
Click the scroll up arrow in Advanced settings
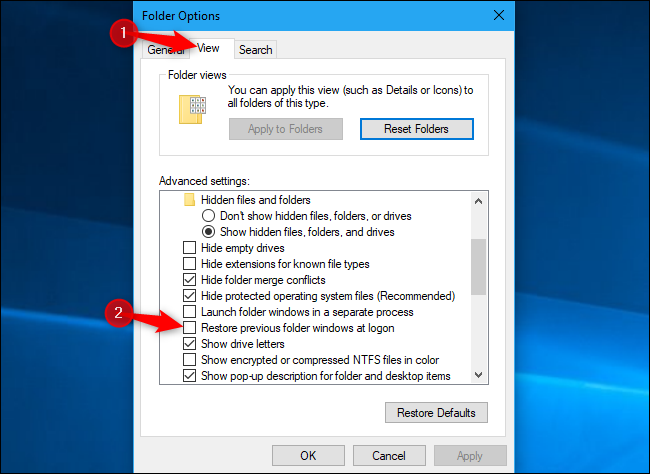[x=478, y=201]
